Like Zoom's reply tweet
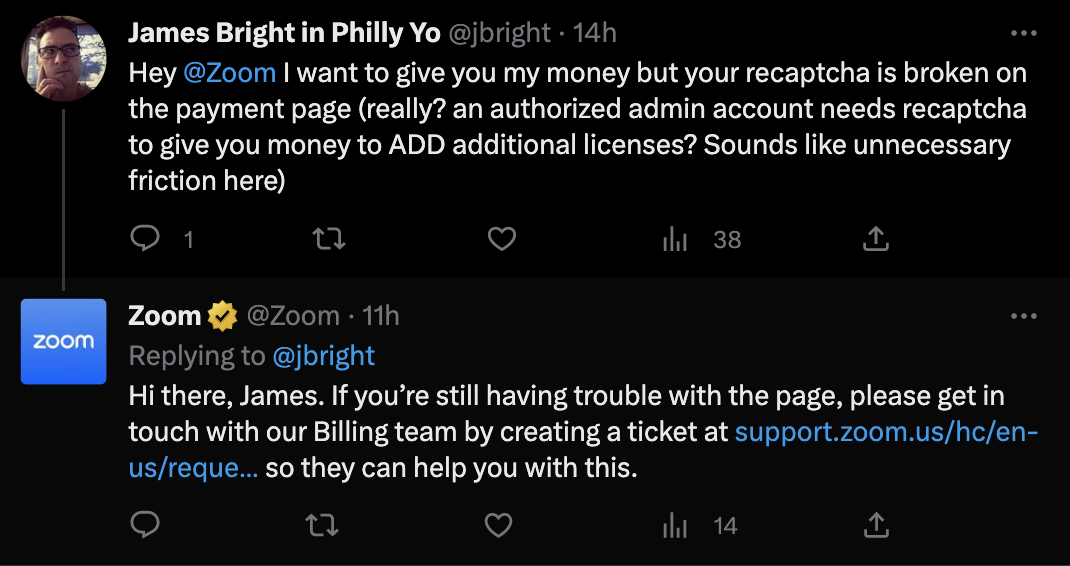The height and width of the screenshot is (566, 1070). point(498,525)
